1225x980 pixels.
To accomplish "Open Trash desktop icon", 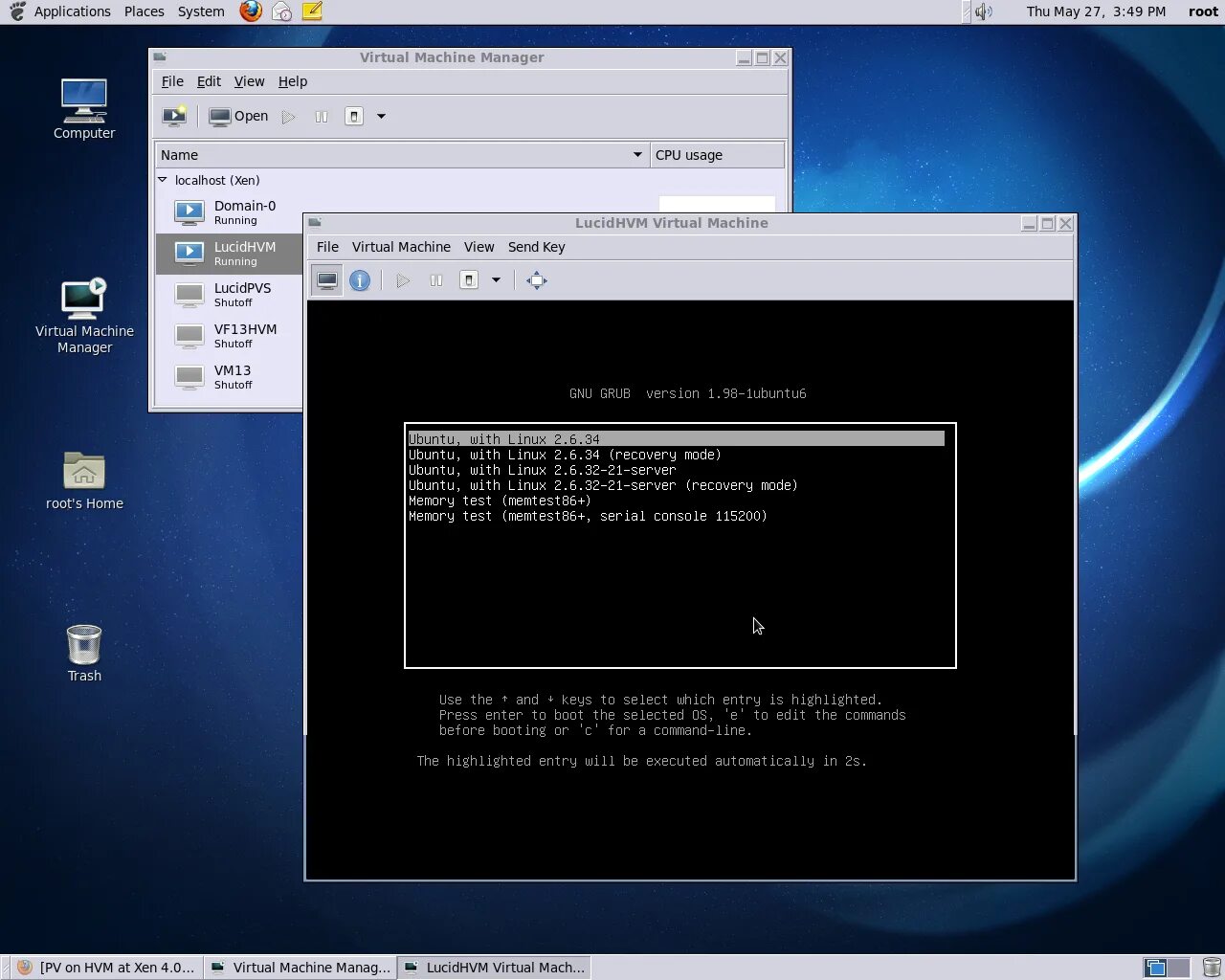I will (84, 653).
